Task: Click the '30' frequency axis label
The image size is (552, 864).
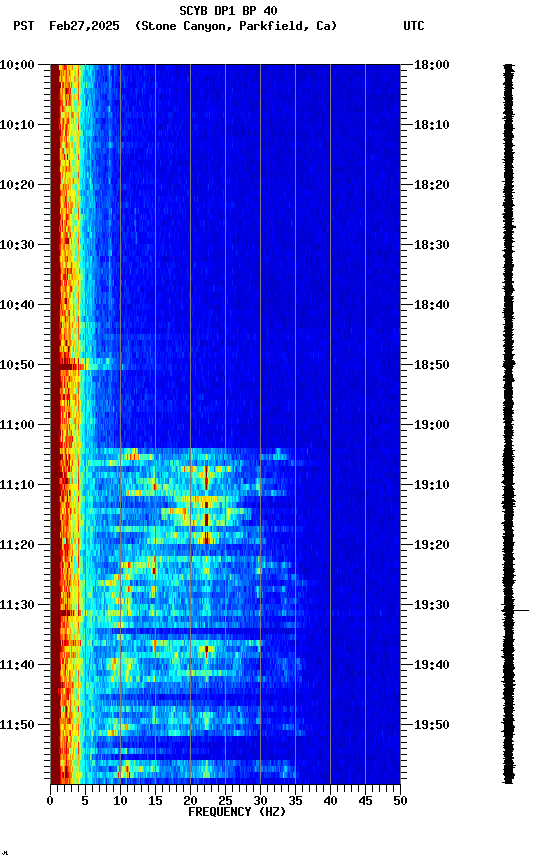Action: pyautogui.click(x=260, y=801)
